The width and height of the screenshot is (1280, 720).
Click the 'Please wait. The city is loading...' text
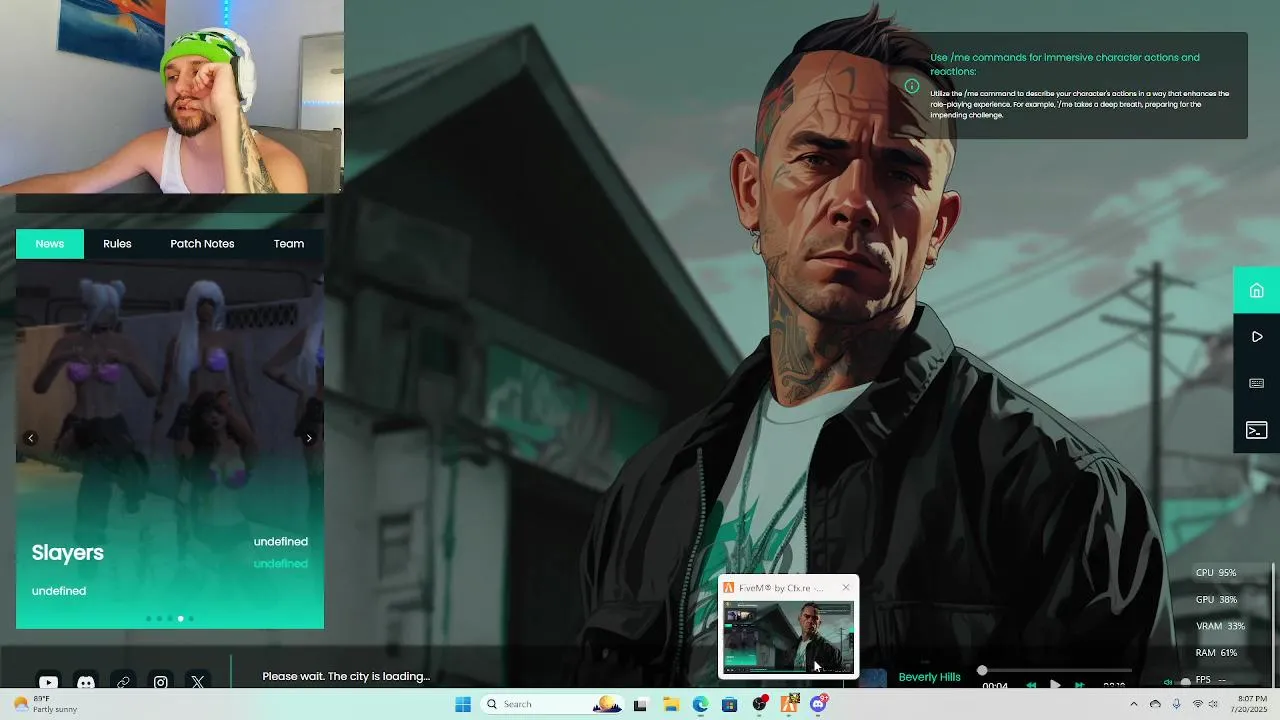point(346,676)
